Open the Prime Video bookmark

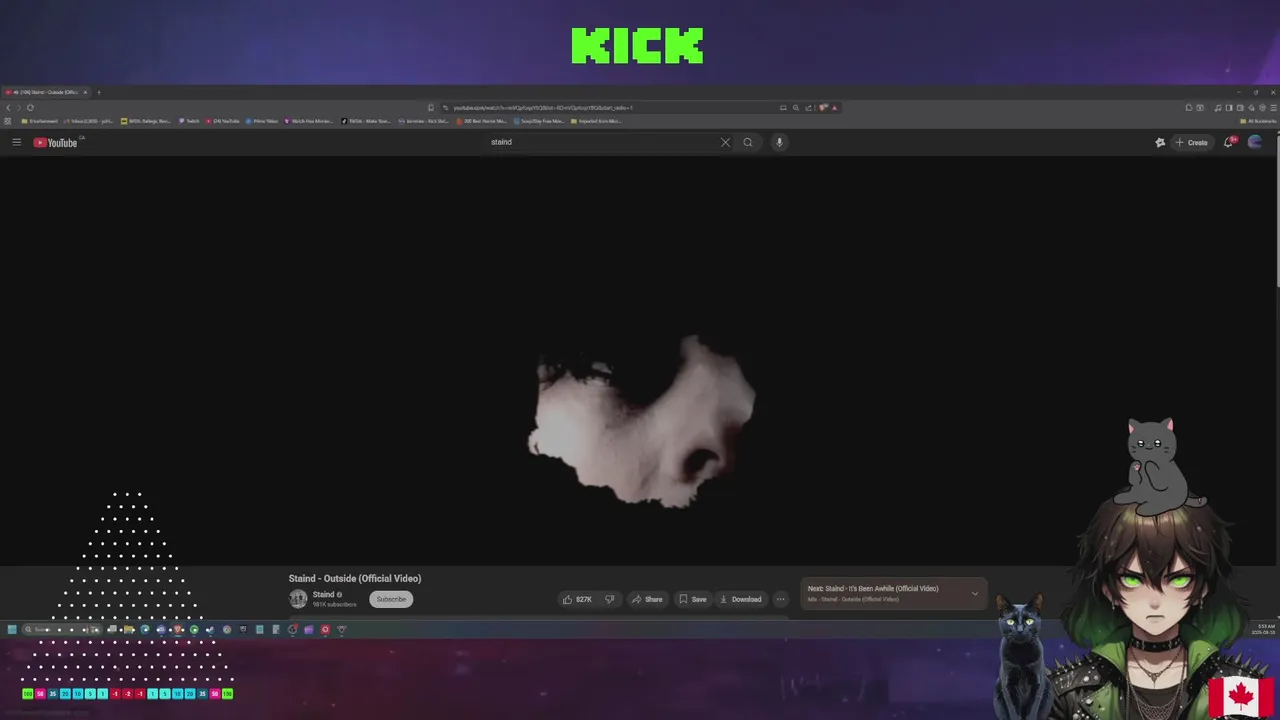coord(262,121)
